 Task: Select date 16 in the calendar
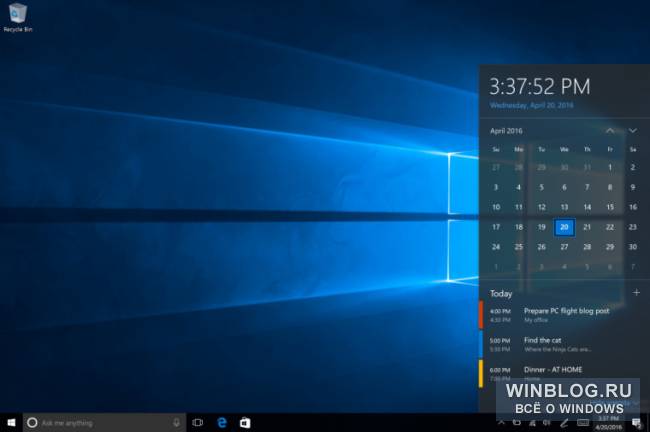pyautogui.click(x=633, y=207)
